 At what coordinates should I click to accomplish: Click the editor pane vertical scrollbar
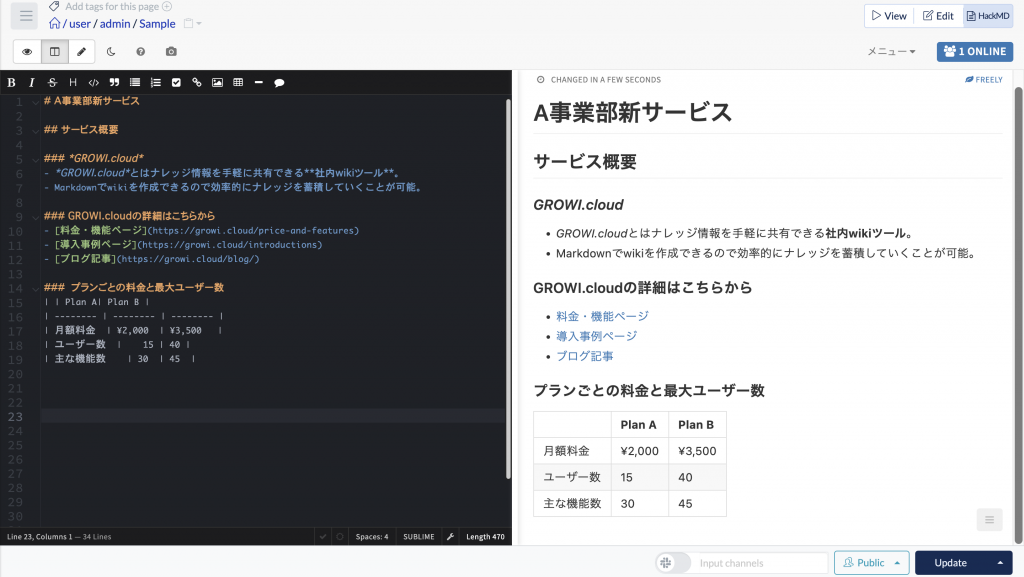[508, 289]
